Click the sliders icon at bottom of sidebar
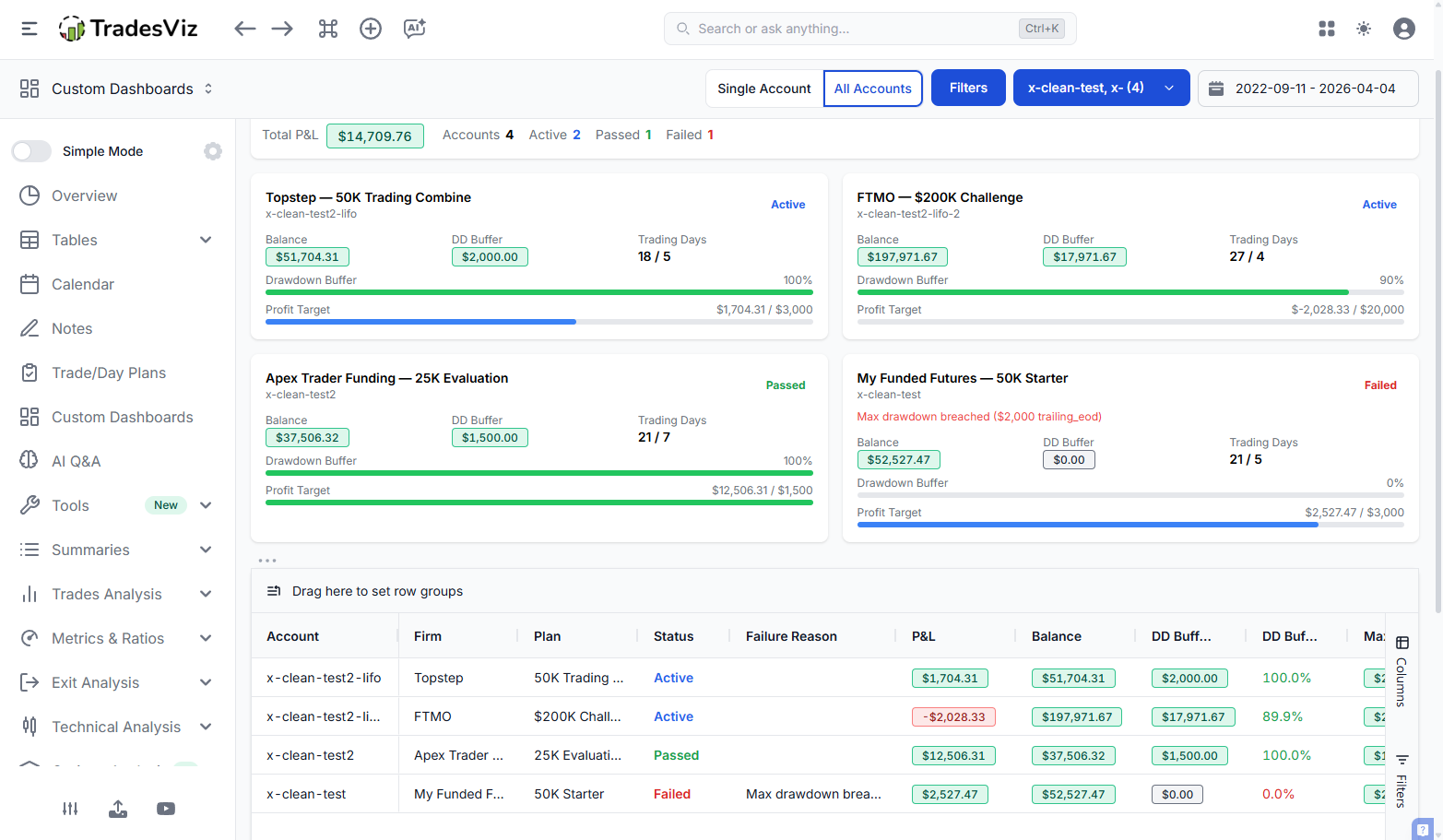Screen dimensions: 1443x840 tap(70, 809)
